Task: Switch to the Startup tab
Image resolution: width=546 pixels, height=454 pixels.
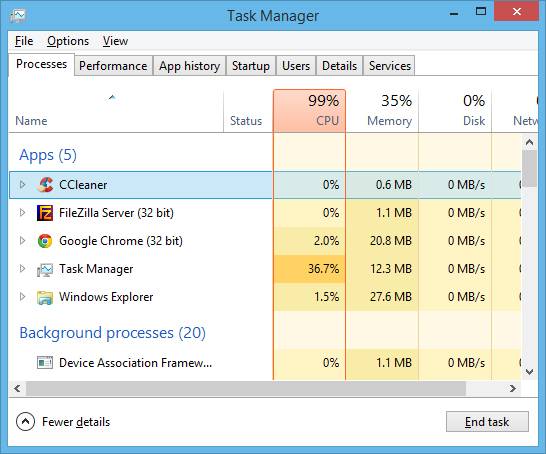Action: tap(251, 66)
